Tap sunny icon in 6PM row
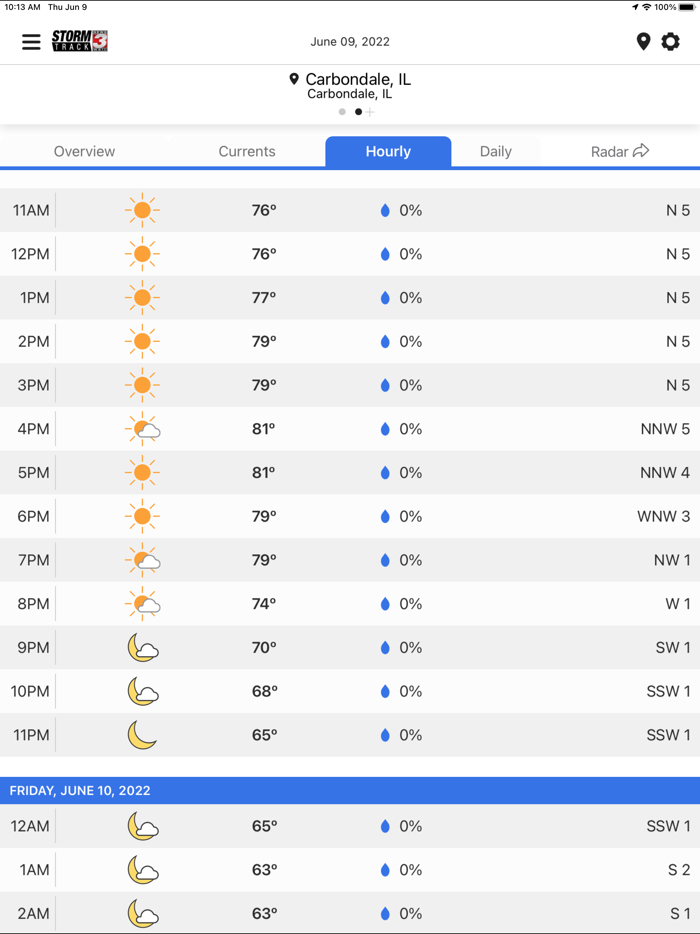Viewport: 700px width, 934px height. coord(142,516)
